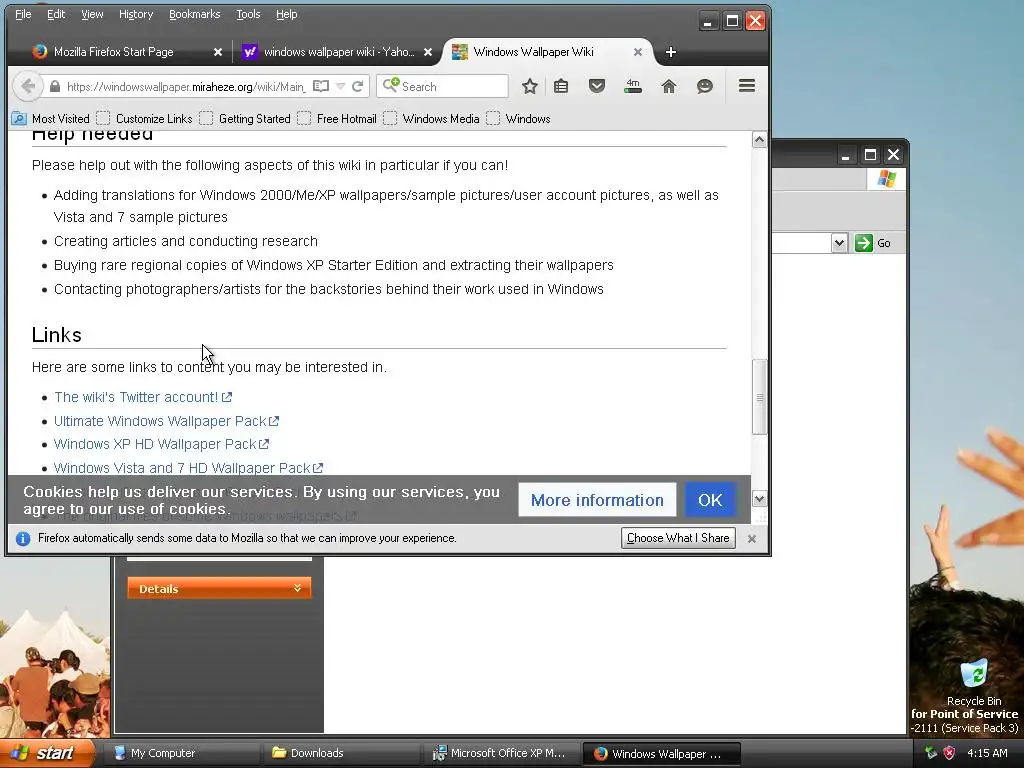
Task: Open the Firefox hamburger menu
Action: (x=747, y=86)
